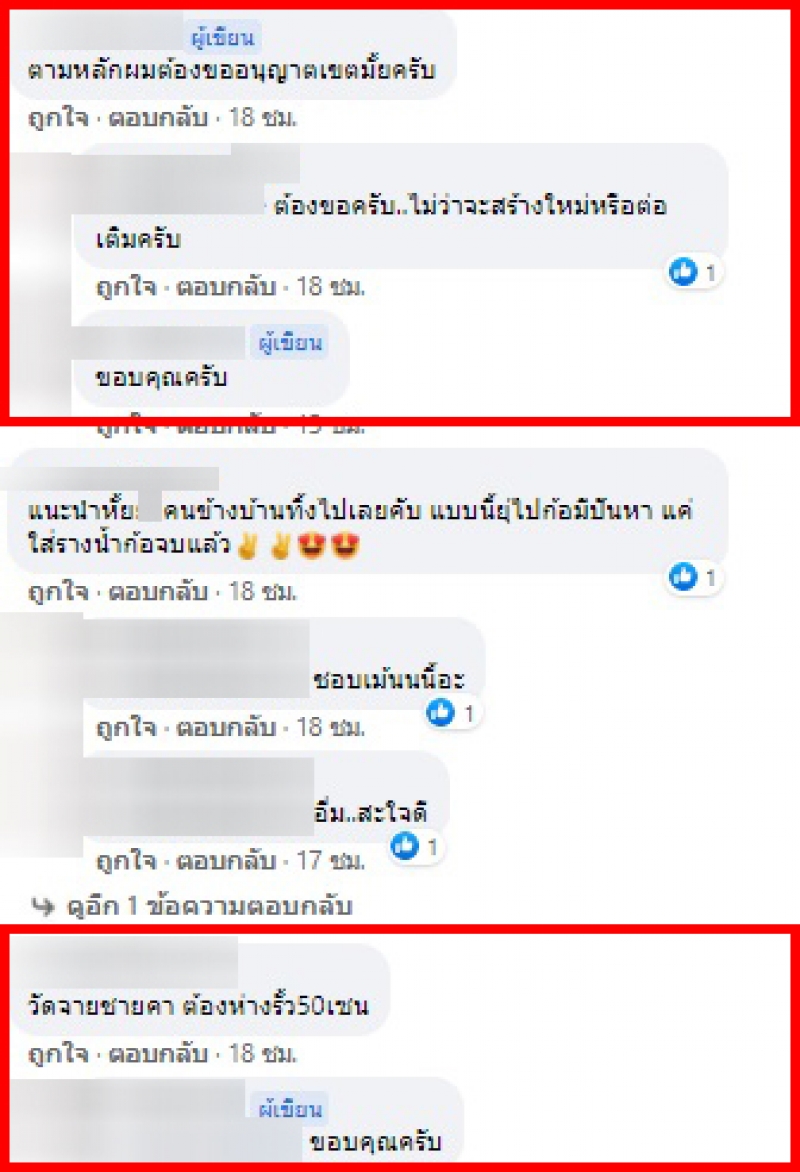Screen dimensions: 800x1172
Task: Reply to the ชอบเม้นนี้อะ comment
Action: click(x=226, y=727)
